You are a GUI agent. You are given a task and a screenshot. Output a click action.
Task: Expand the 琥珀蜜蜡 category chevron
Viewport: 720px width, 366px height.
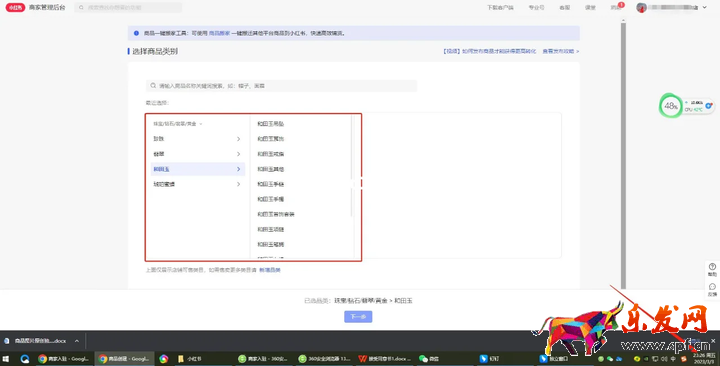(238, 184)
